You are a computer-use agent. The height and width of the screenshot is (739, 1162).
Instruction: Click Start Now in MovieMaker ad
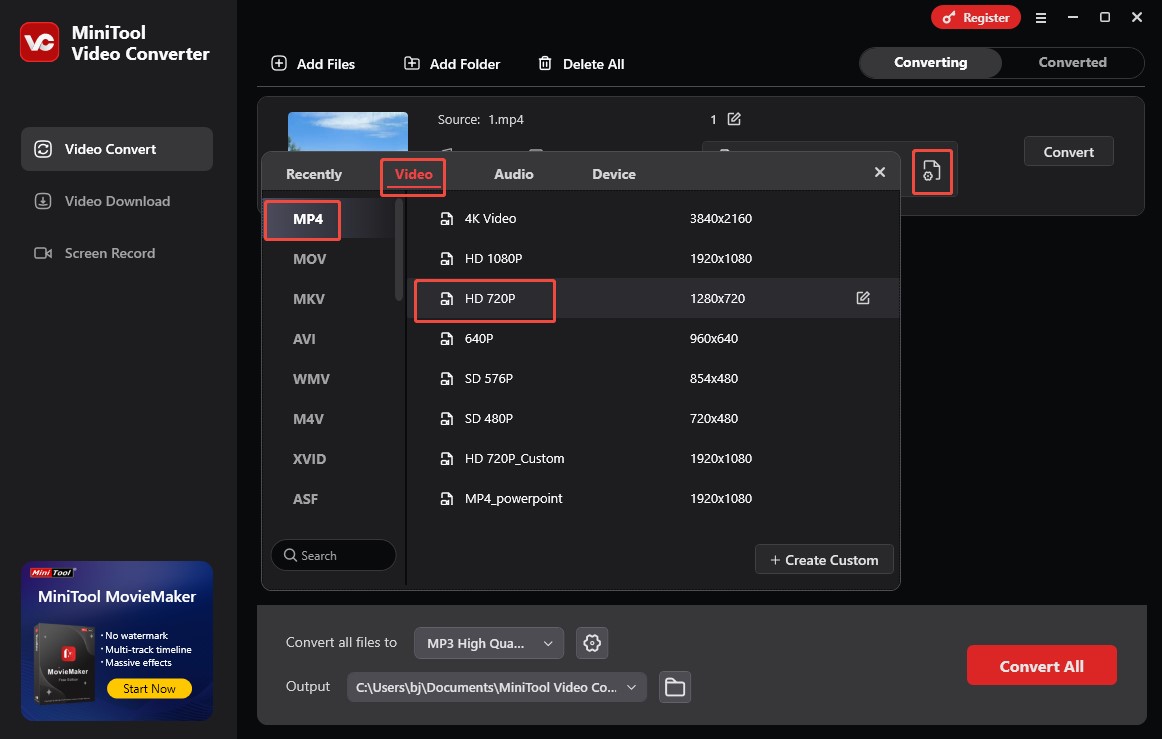click(149, 689)
